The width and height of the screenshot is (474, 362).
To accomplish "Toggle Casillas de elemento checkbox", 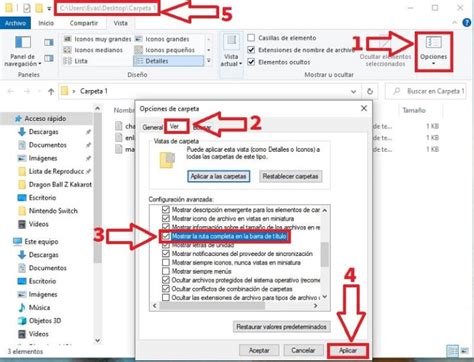I will point(251,38).
